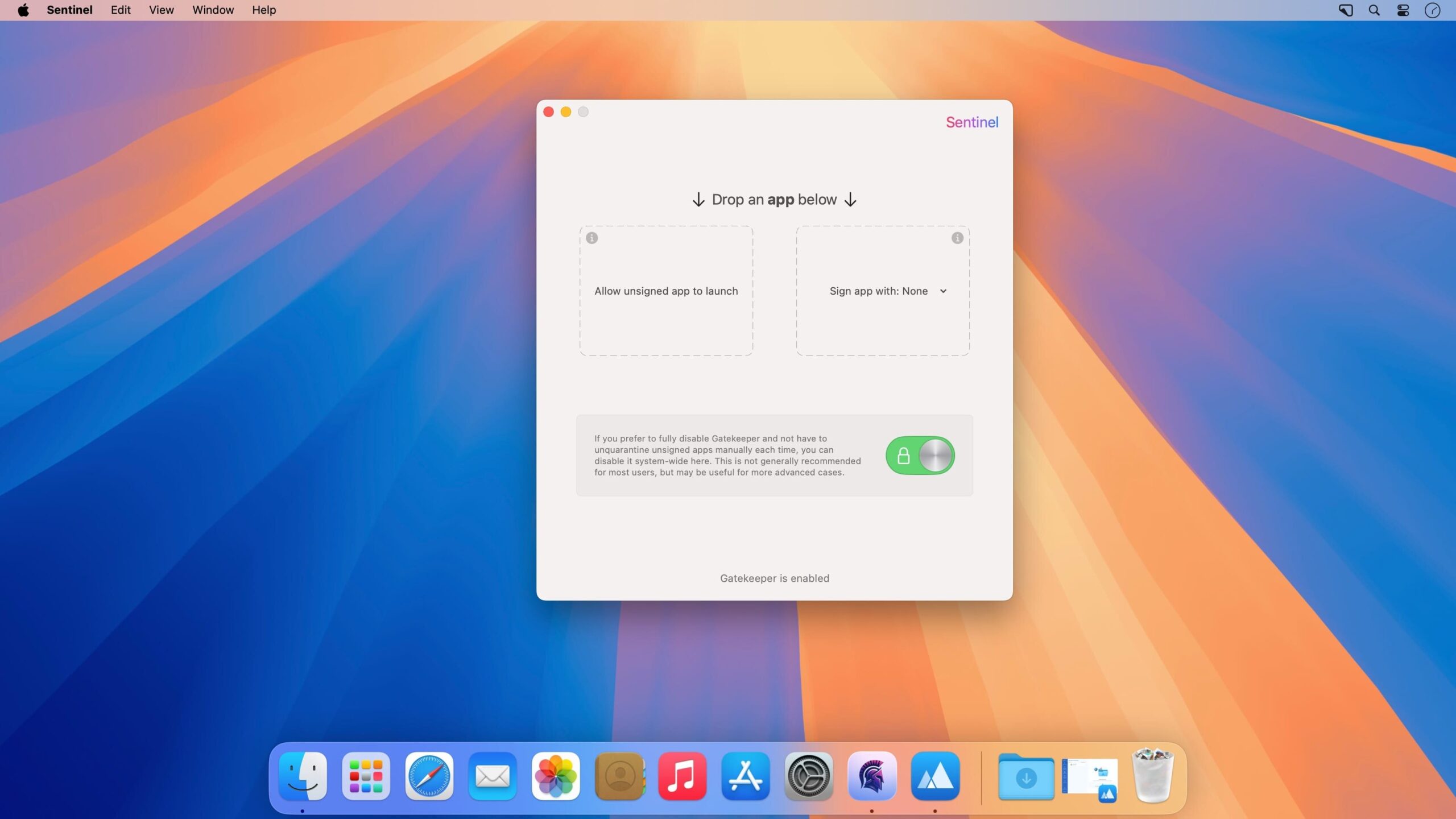Open the Sign app with: None dropdown
1456x819 pixels.
coord(888,291)
